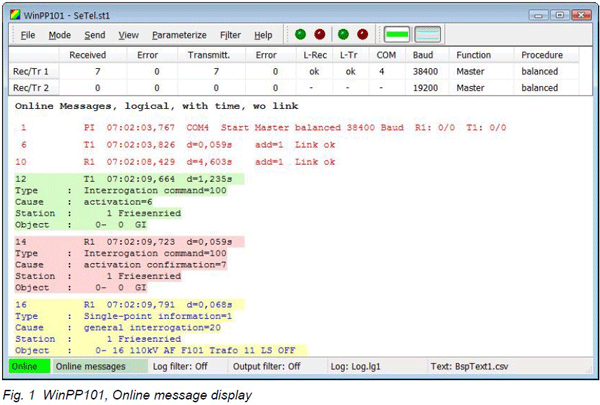600x405 pixels.
Task: Open the File menu
Action: 28,35
